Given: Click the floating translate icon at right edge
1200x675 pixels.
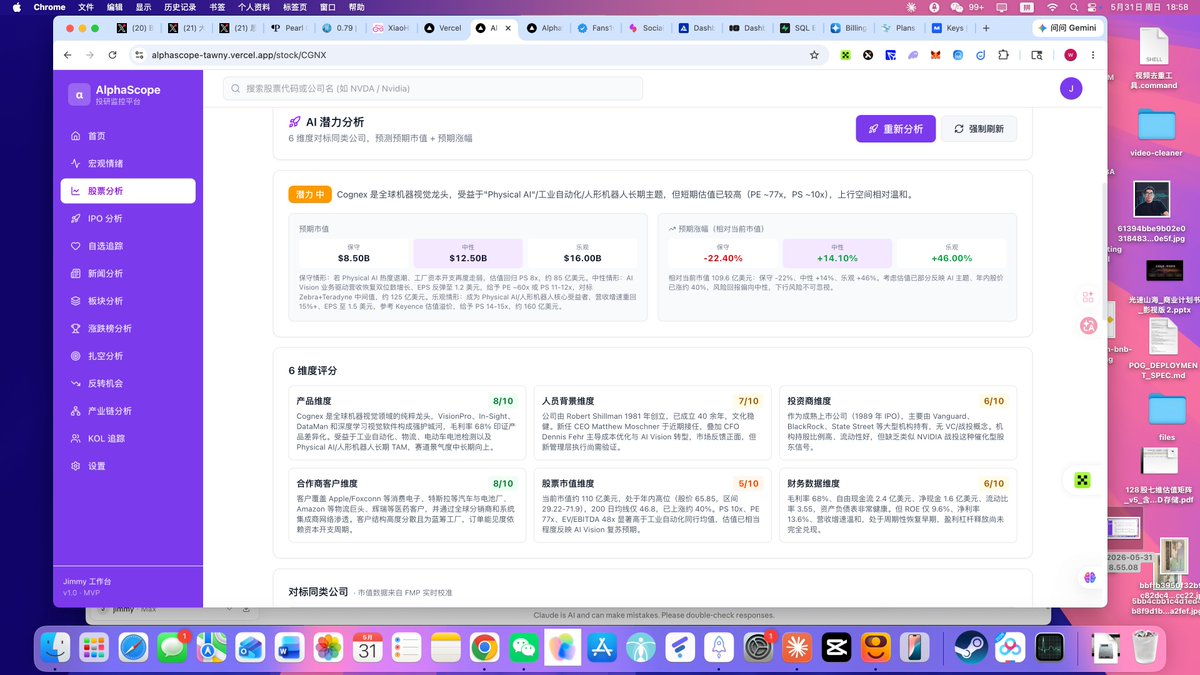Looking at the screenshot, I should (x=1089, y=325).
